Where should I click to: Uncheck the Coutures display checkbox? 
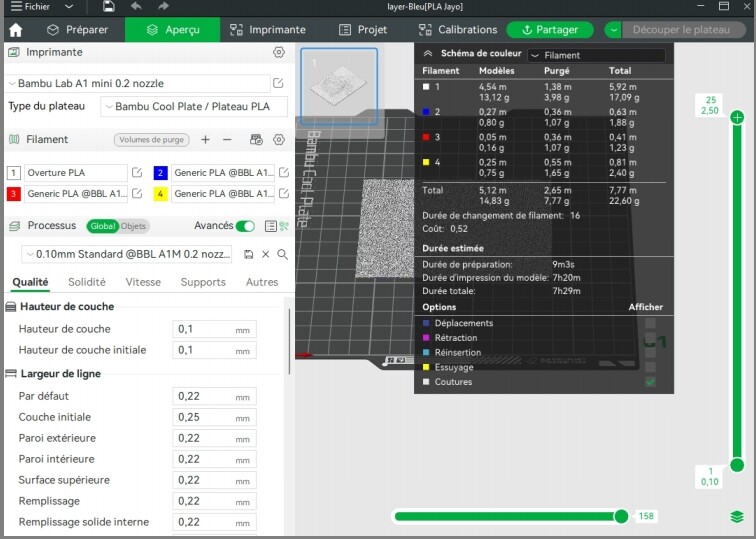click(651, 382)
